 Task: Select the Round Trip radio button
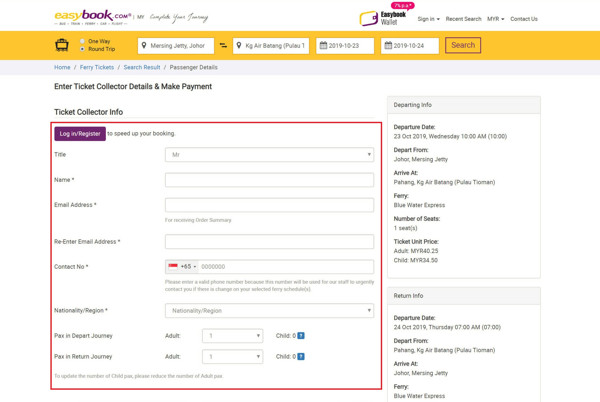[x=82, y=49]
